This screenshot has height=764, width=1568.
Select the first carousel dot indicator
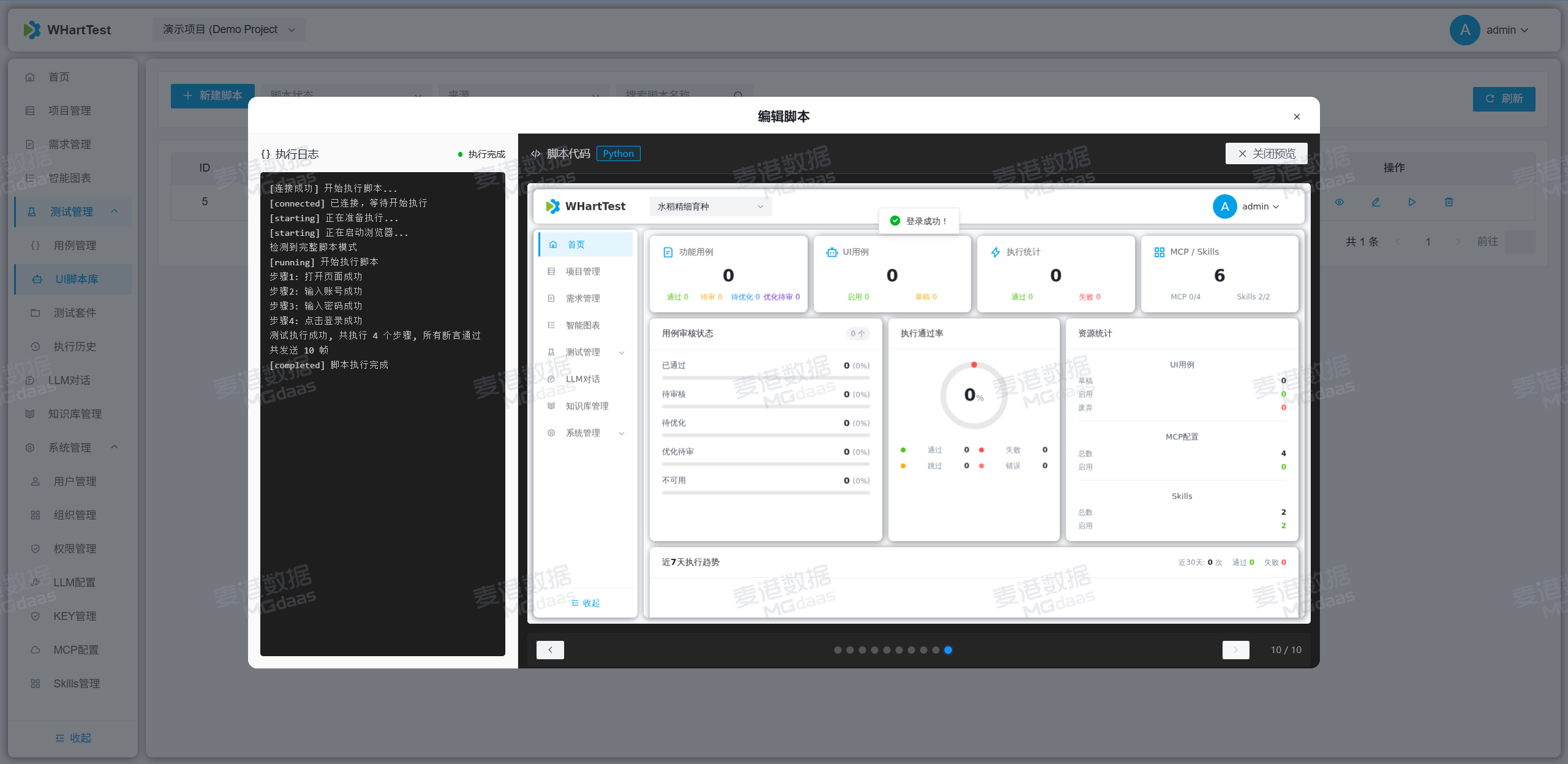(837, 650)
